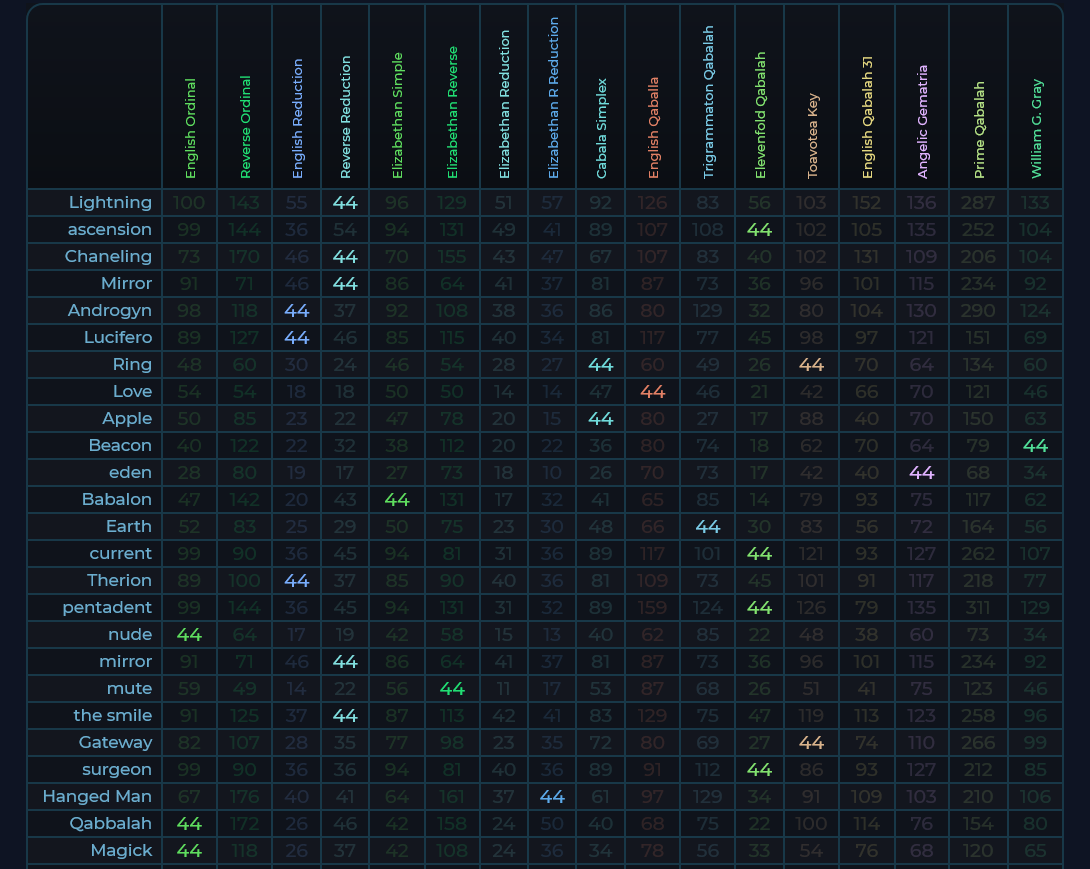Select the Reverse Ordinal column header
Screen dimensions: 1090x869
245,128
